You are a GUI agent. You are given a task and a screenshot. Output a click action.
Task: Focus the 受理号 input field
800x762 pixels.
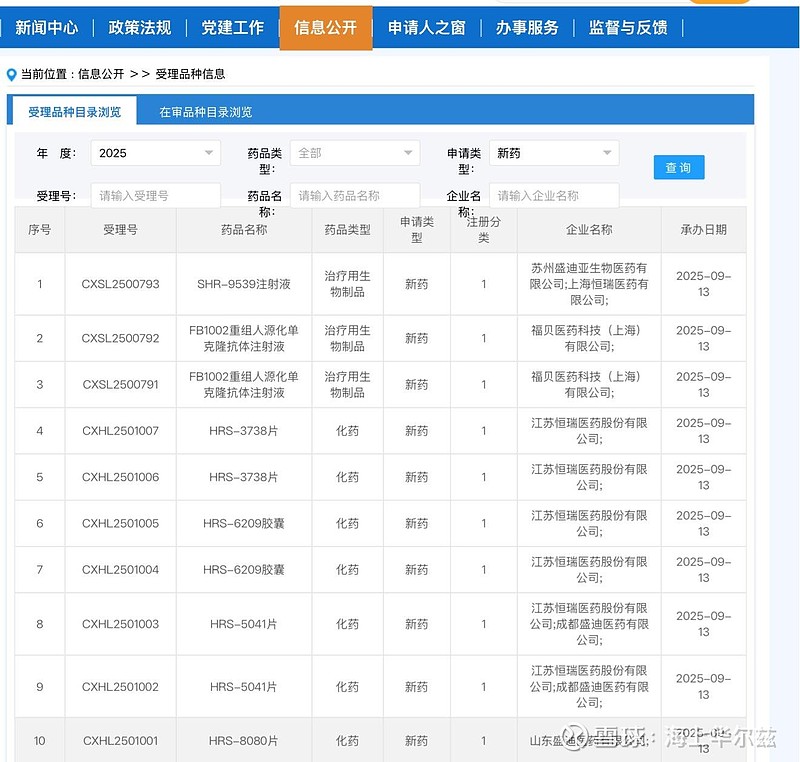click(x=155, y=196)
